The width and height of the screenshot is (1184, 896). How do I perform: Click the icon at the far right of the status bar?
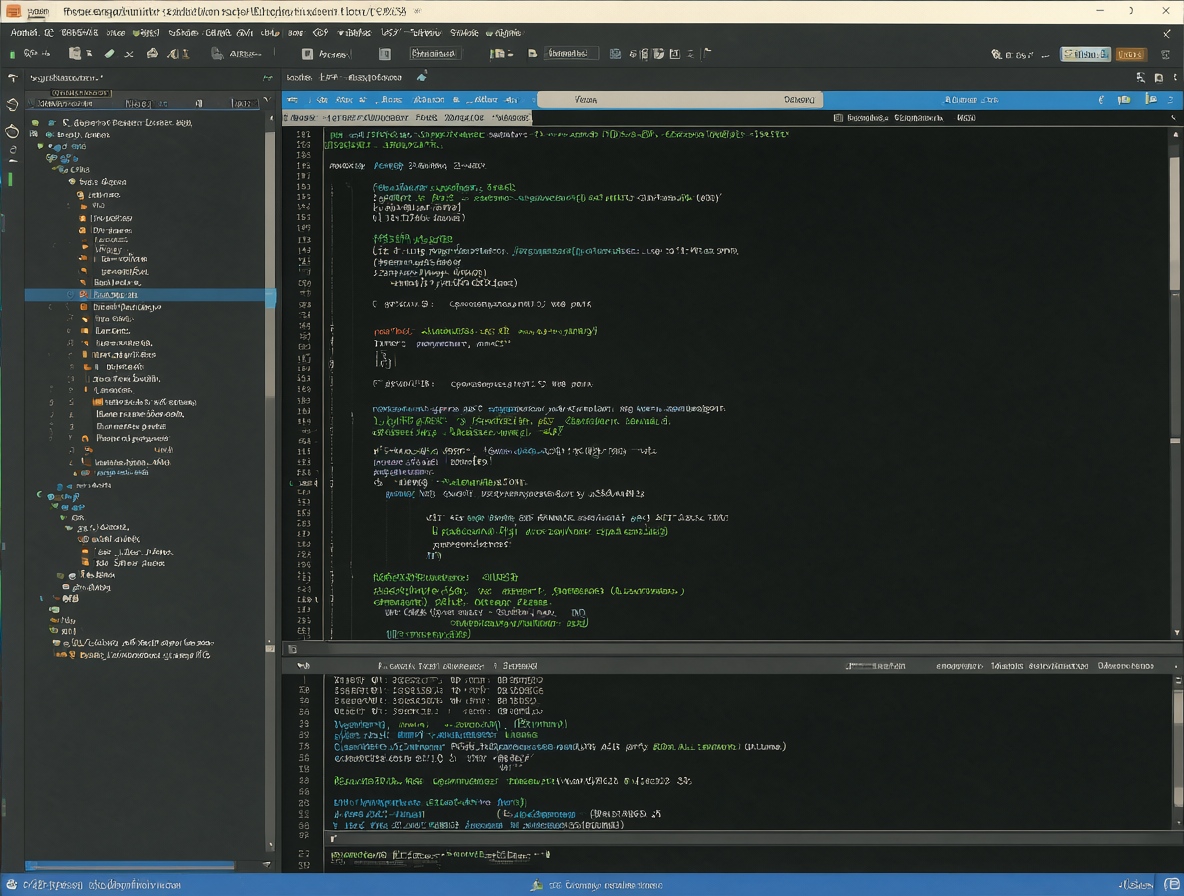click(x=1171, y=884)
